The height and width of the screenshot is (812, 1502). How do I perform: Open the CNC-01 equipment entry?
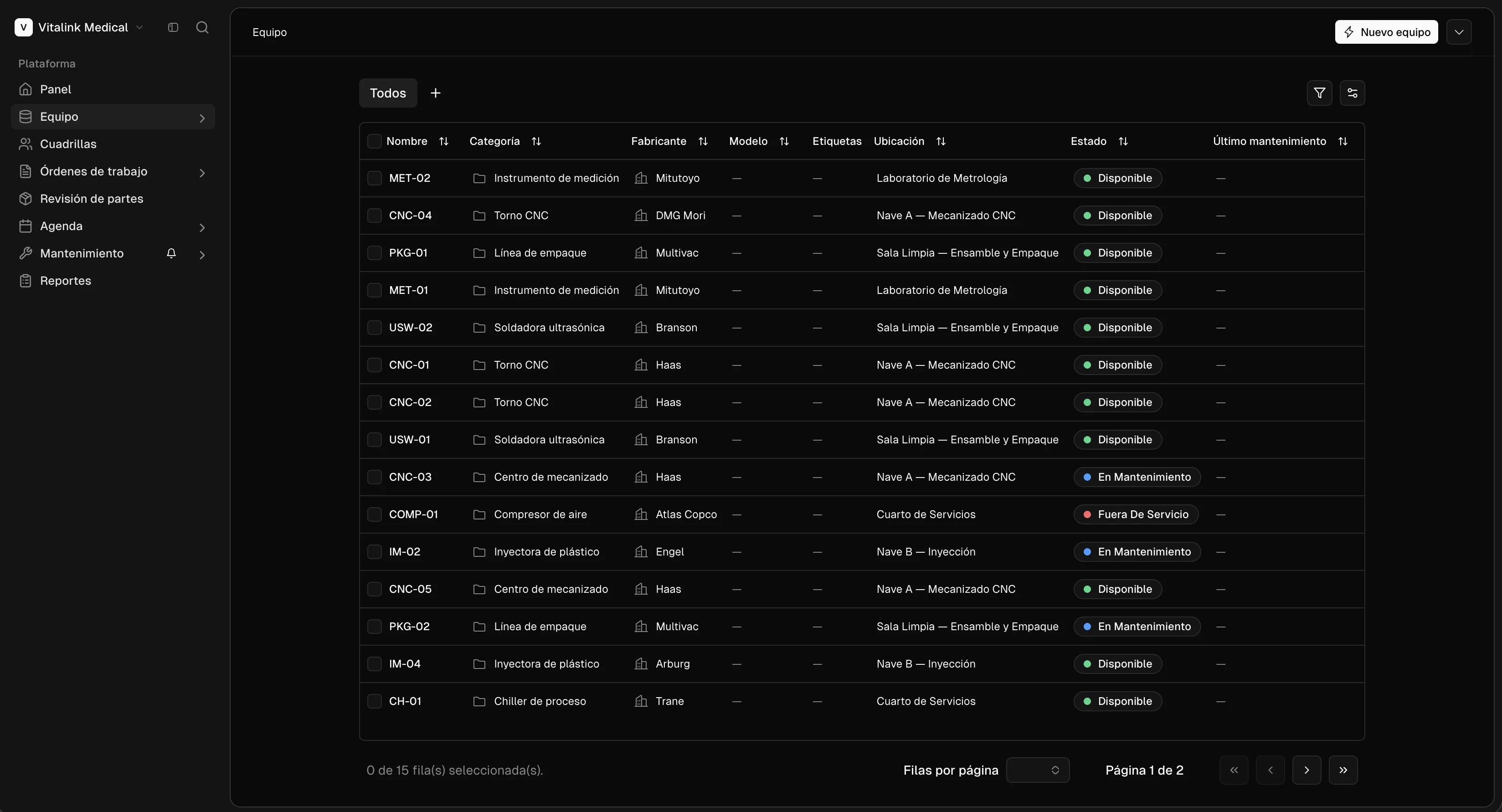coord(409,365)
